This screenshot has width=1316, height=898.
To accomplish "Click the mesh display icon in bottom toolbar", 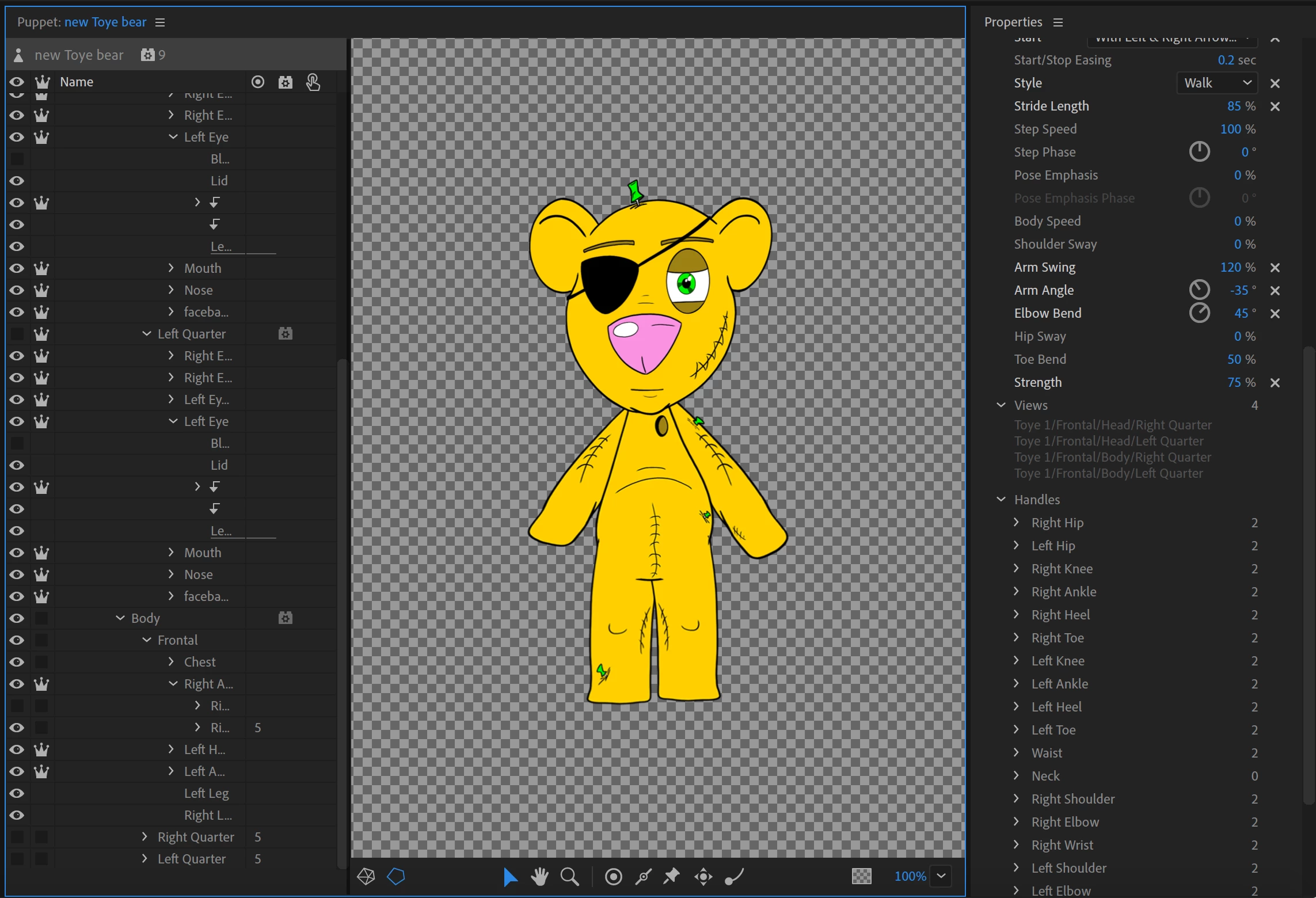I will [x=366, y=877].
